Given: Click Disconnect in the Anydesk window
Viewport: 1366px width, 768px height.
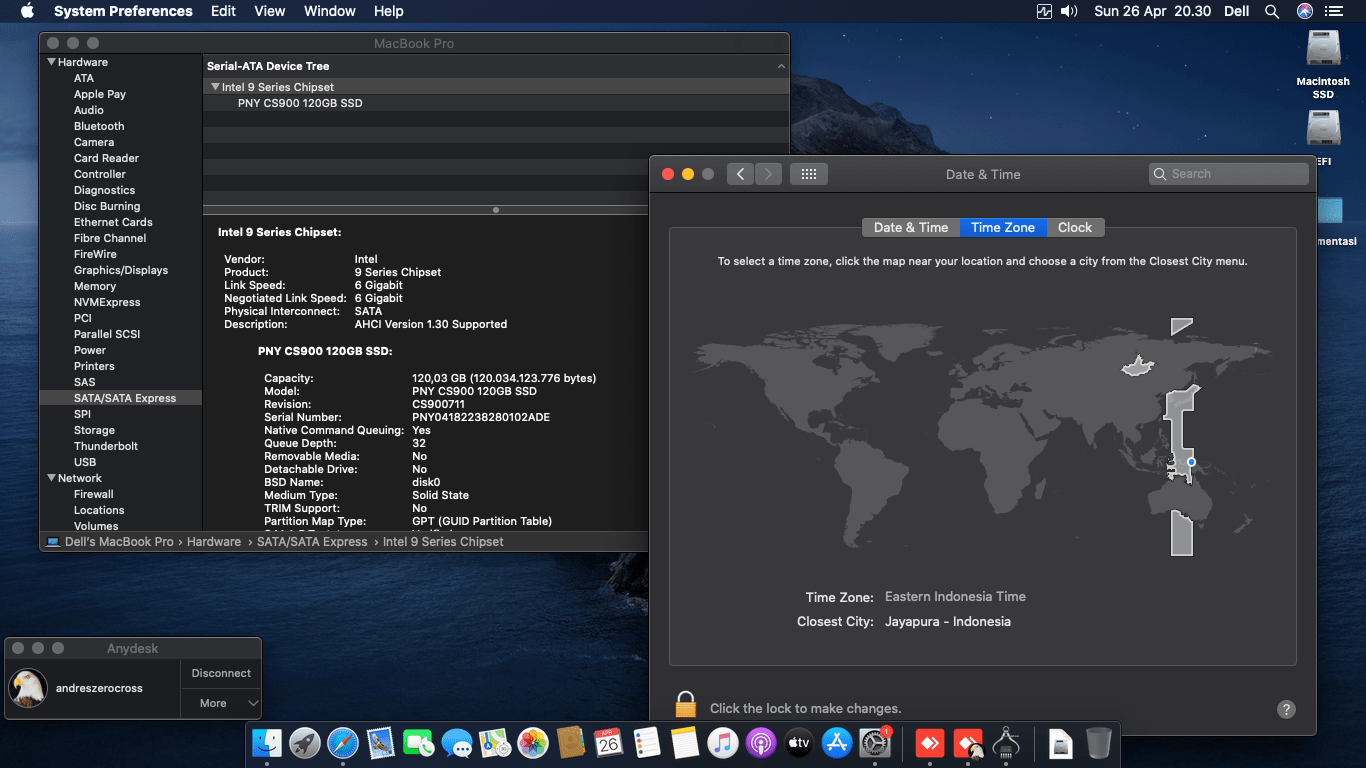Looking at the screenshot, I should click(221, 673).
